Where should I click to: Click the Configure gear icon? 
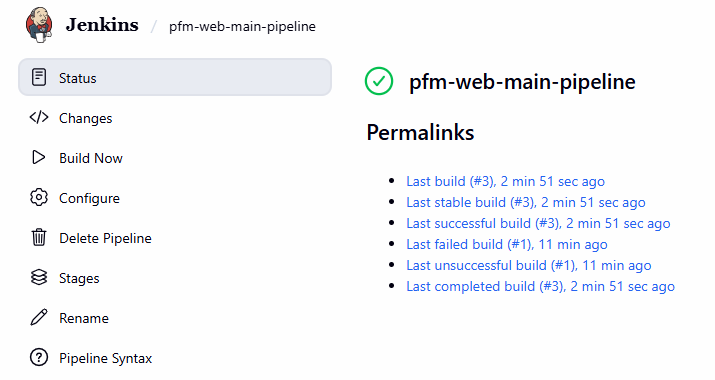[39, 198]
